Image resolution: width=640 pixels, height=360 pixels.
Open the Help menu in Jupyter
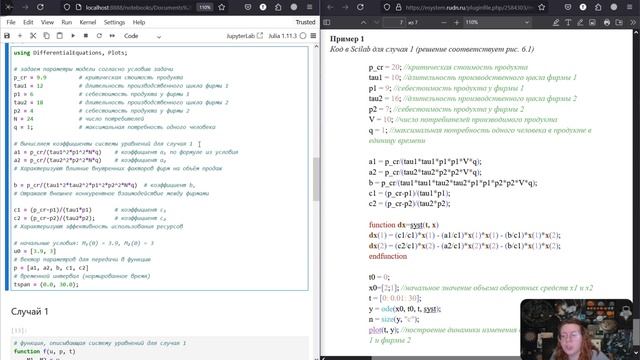pos(139,22)
